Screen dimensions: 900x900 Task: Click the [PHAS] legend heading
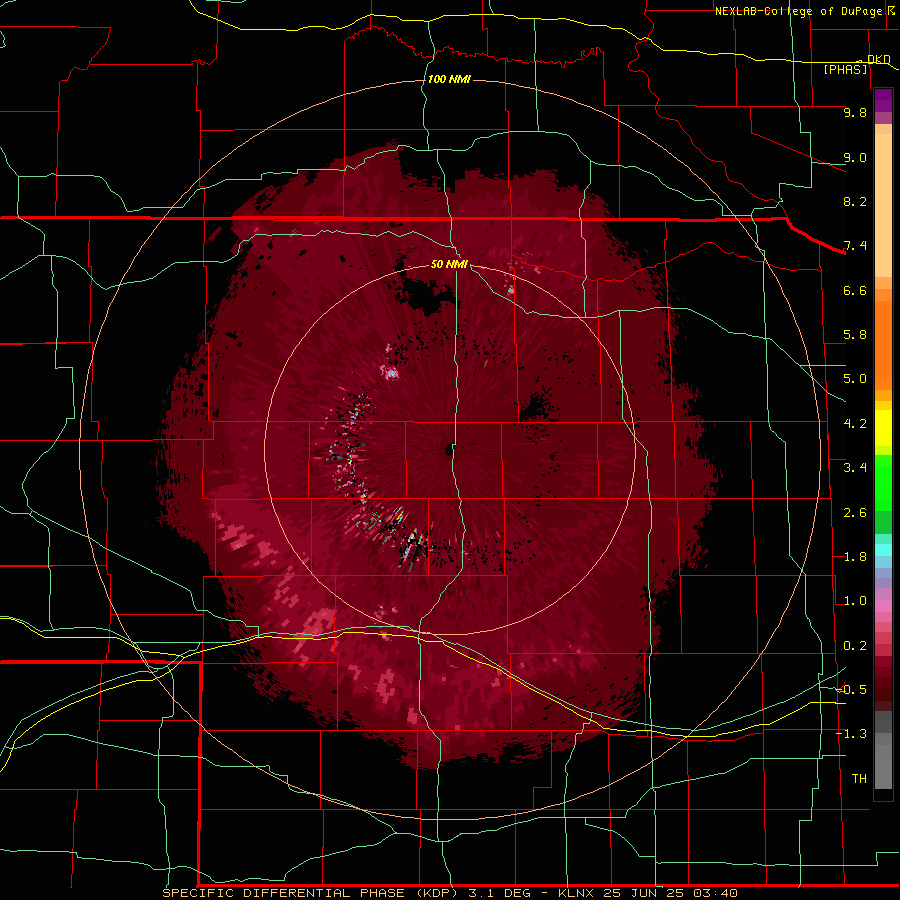845,69
